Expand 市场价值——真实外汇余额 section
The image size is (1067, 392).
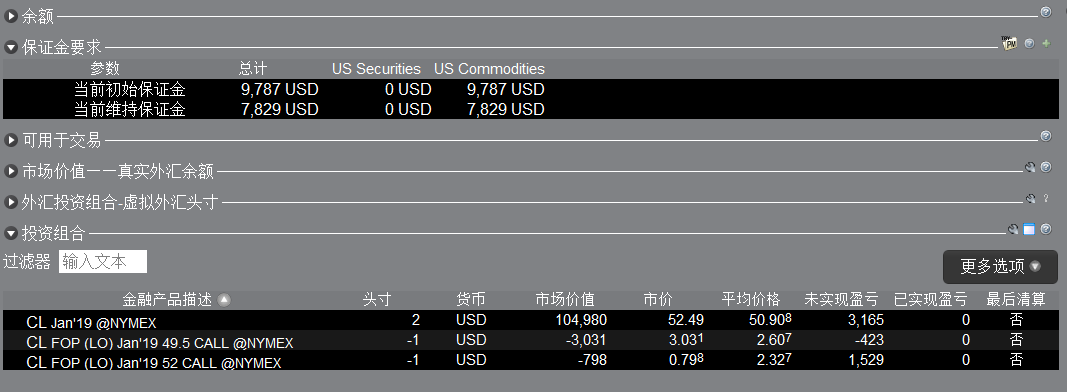11,171
